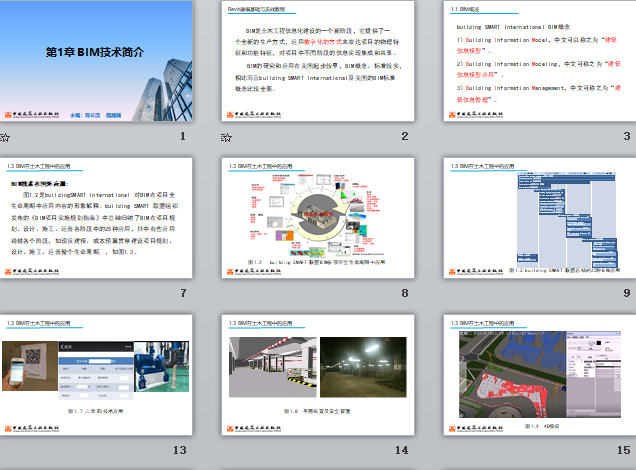The height and width of the screenshot is (470, 636).
Task: Click the slide number label 15
Action: (623, 450)
